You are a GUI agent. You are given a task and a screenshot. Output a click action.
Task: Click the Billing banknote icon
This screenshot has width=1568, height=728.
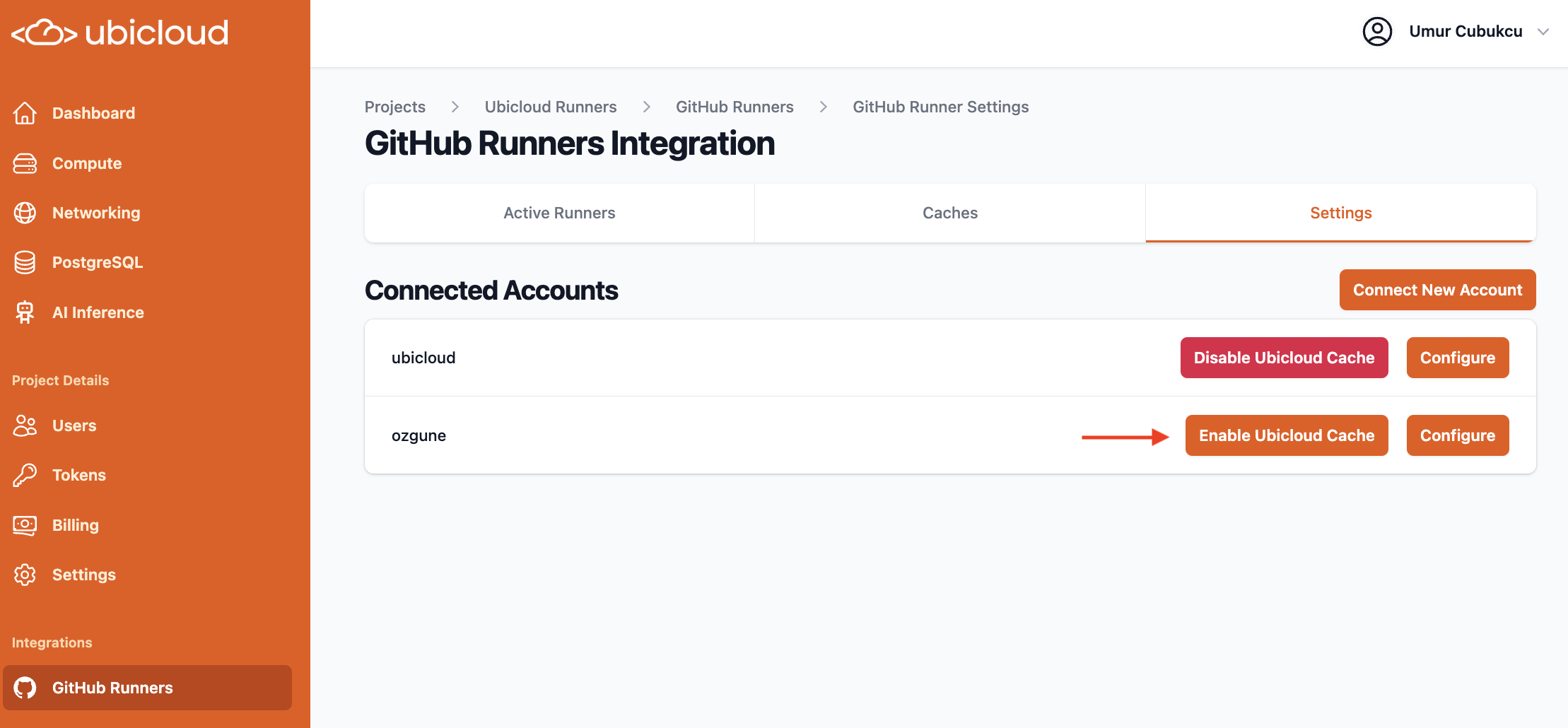pos(25,525)
